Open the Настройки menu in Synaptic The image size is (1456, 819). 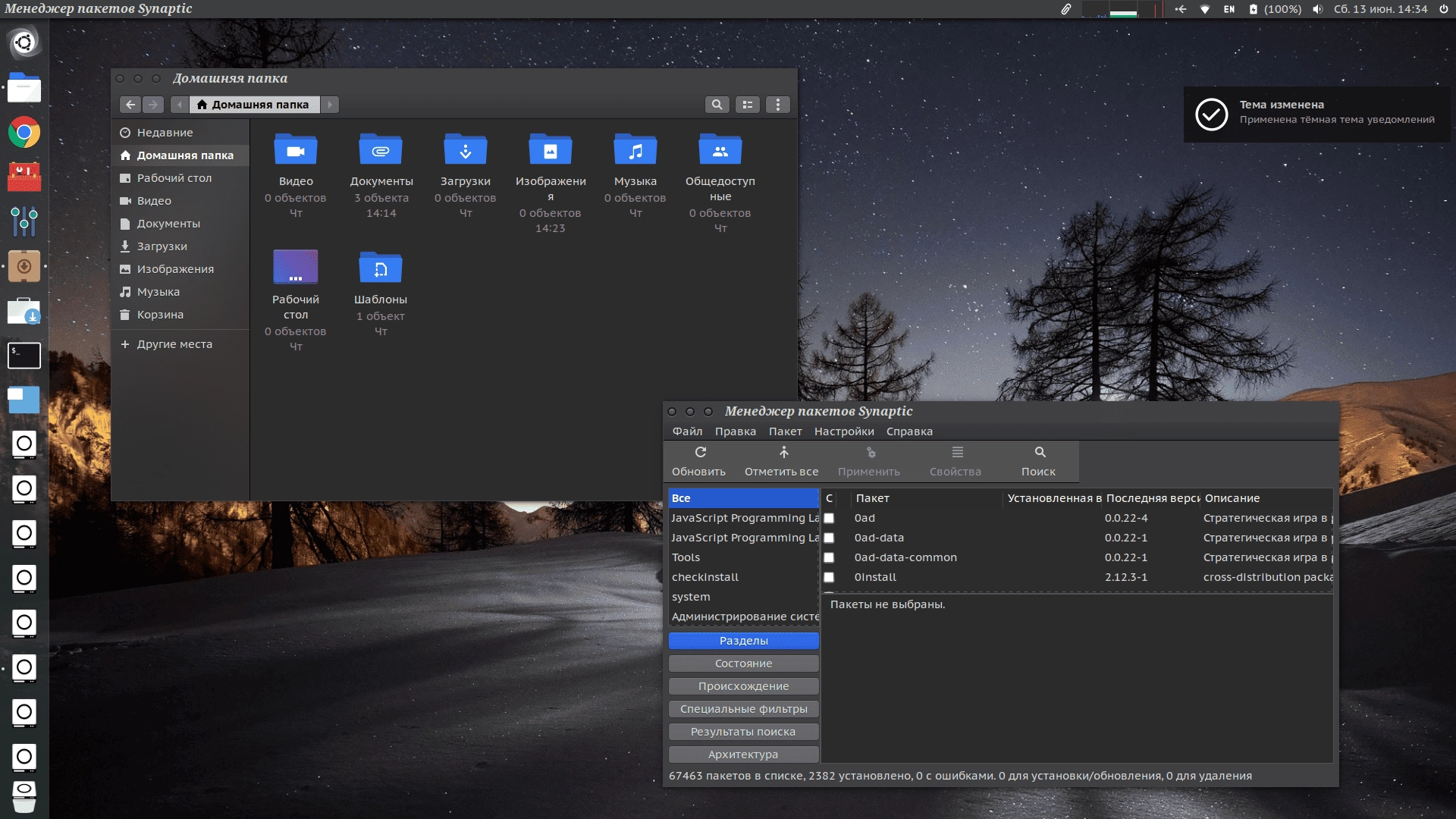click(x=844, y=431)
